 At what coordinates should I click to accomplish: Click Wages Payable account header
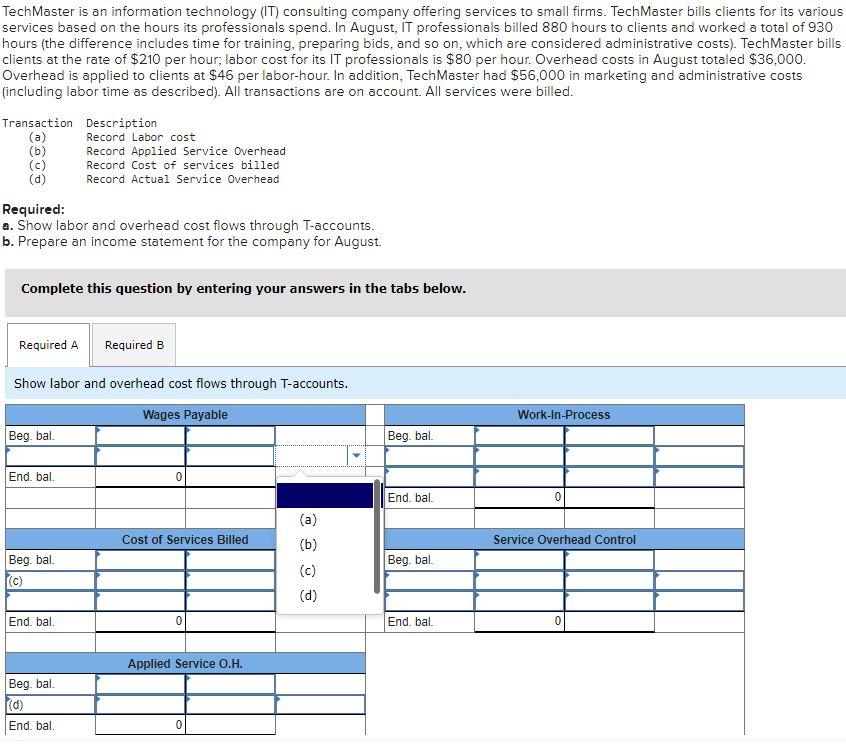pyautogui.click(x=185, y=415)
